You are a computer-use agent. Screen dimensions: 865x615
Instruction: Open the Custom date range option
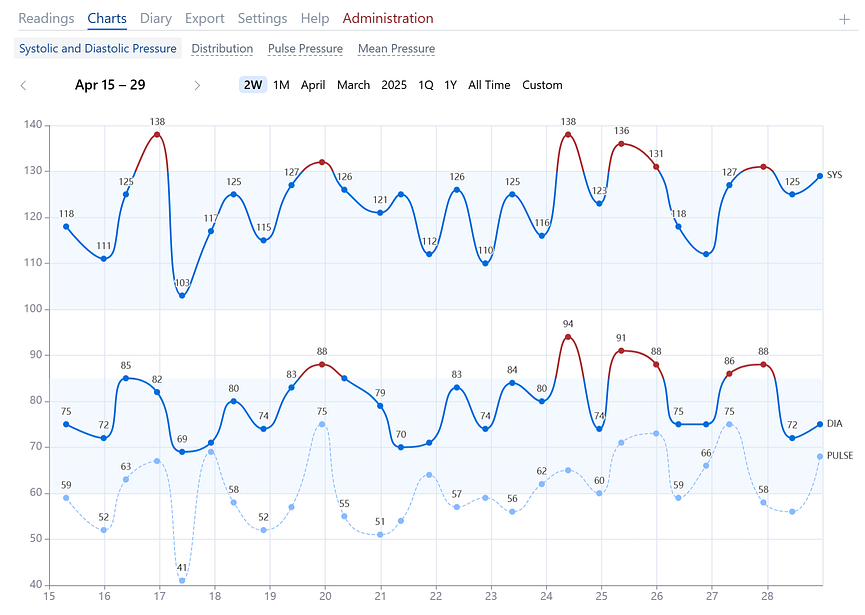coord(542,85)
